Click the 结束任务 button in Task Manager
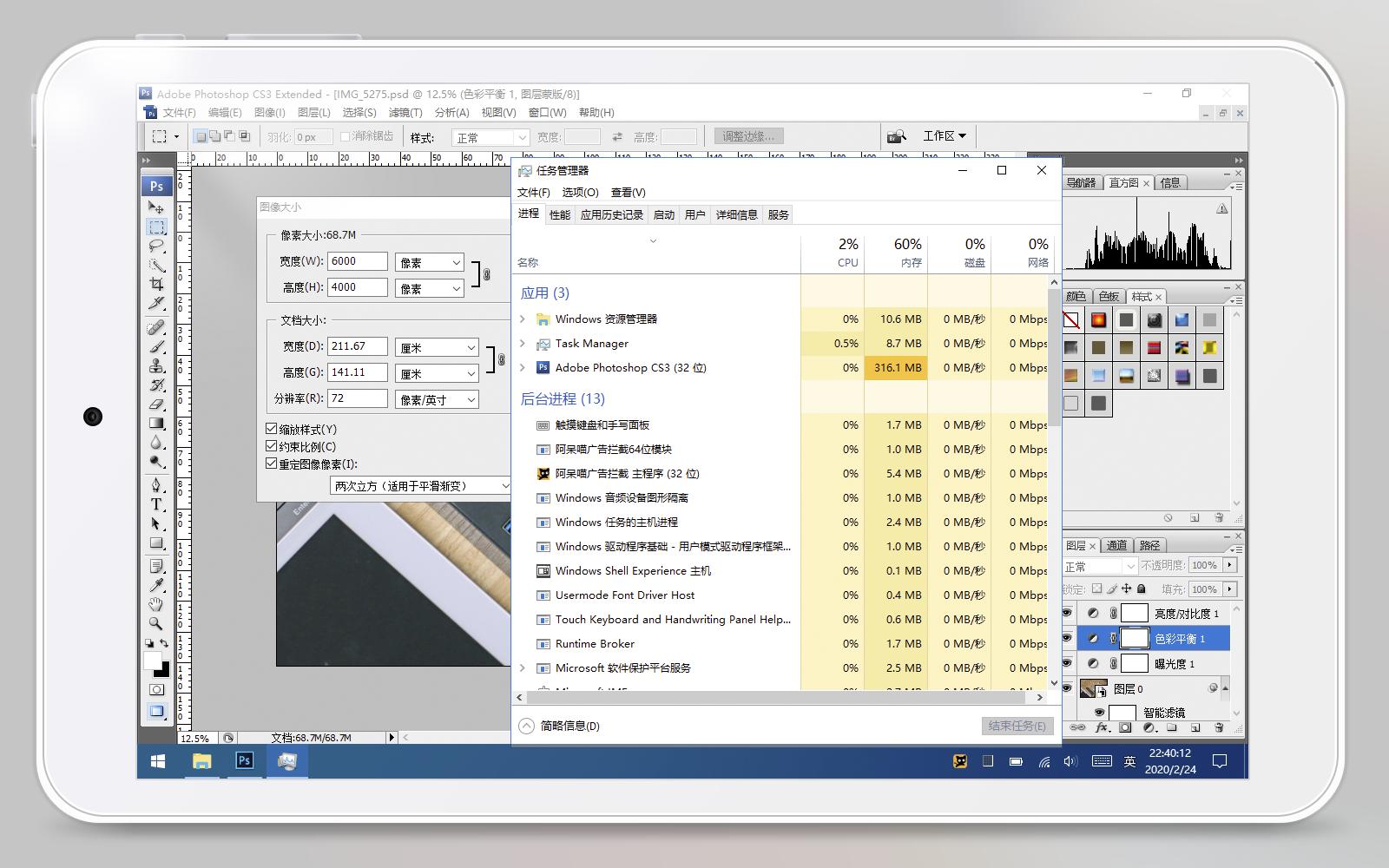The width and height of the screenshot is (1389, 868). click(x=1017, y=726)
